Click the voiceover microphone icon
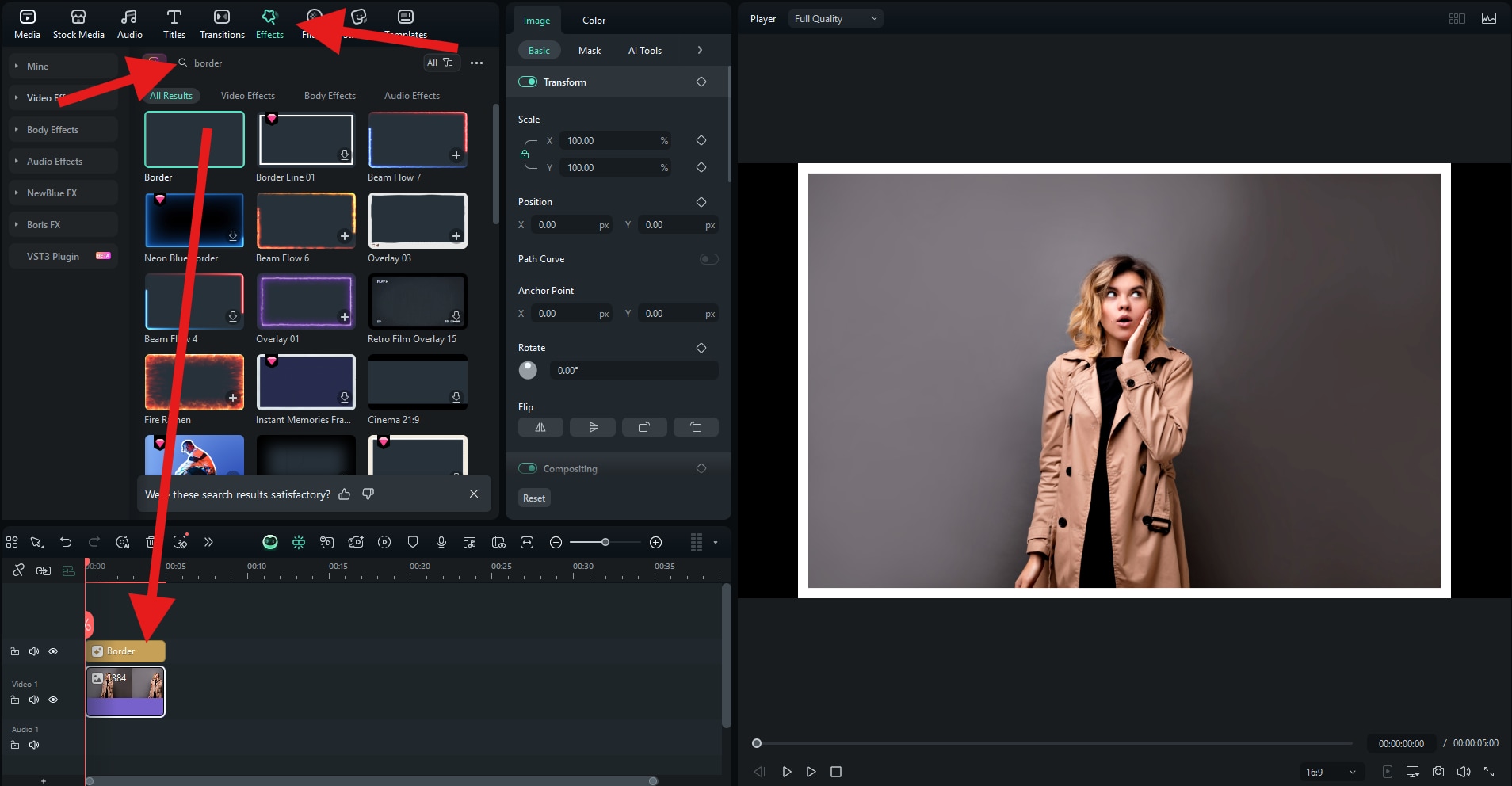Screen dimensions: 1512x786 point(441,542)
